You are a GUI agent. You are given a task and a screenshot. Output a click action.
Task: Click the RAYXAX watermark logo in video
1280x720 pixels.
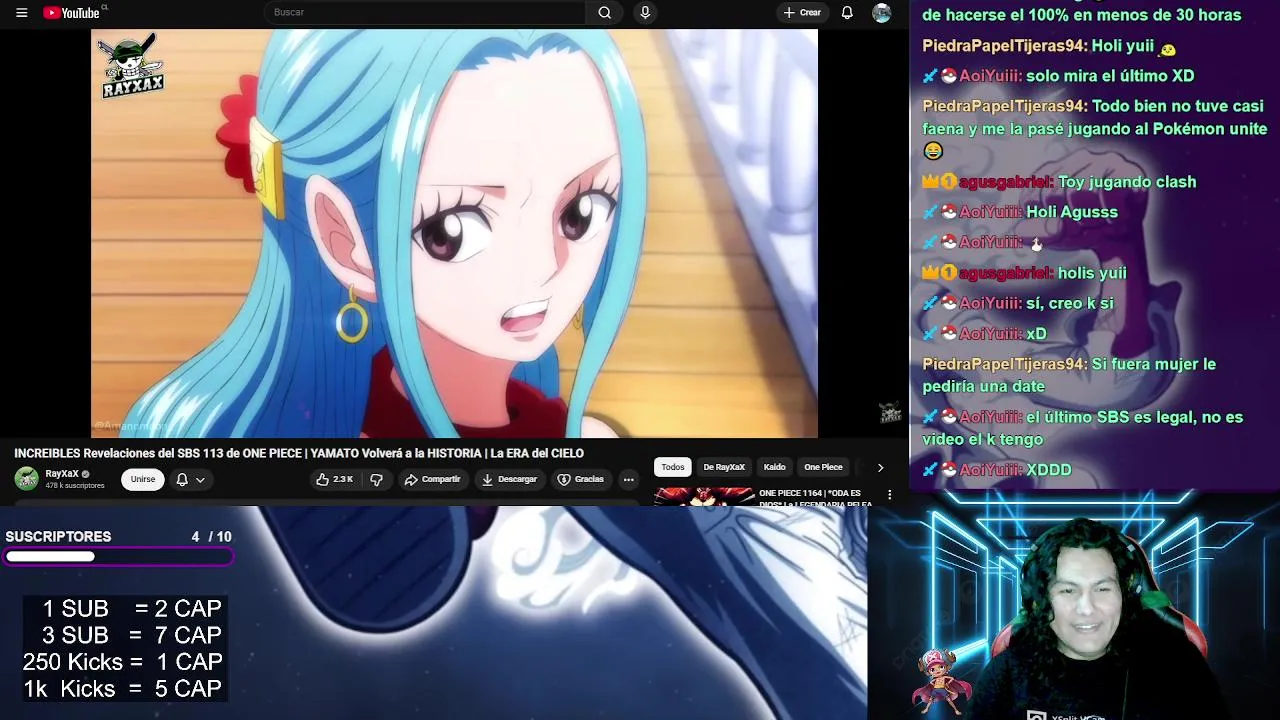pos(132,67)
